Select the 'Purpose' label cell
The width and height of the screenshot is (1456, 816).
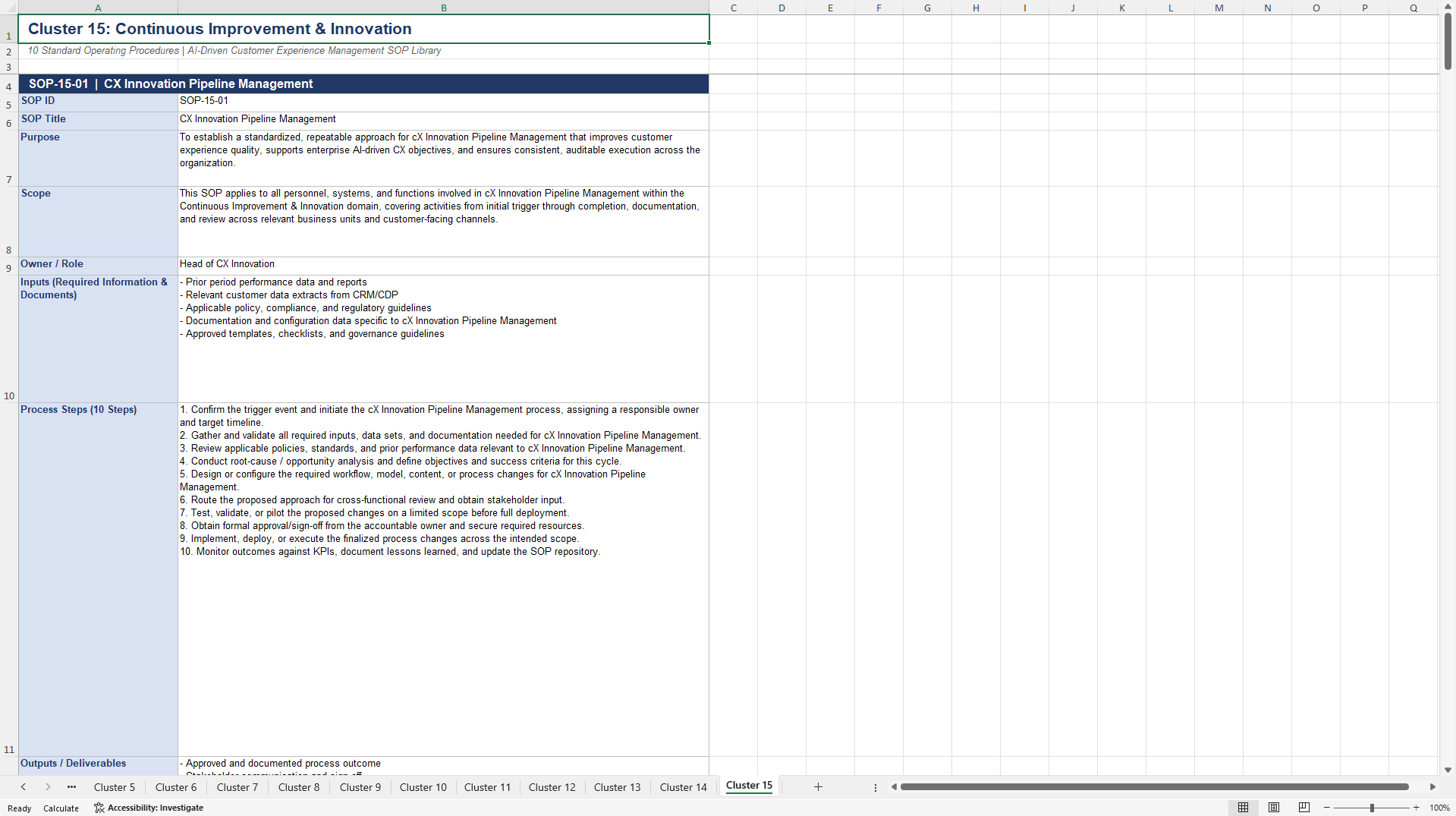[98, 158]
